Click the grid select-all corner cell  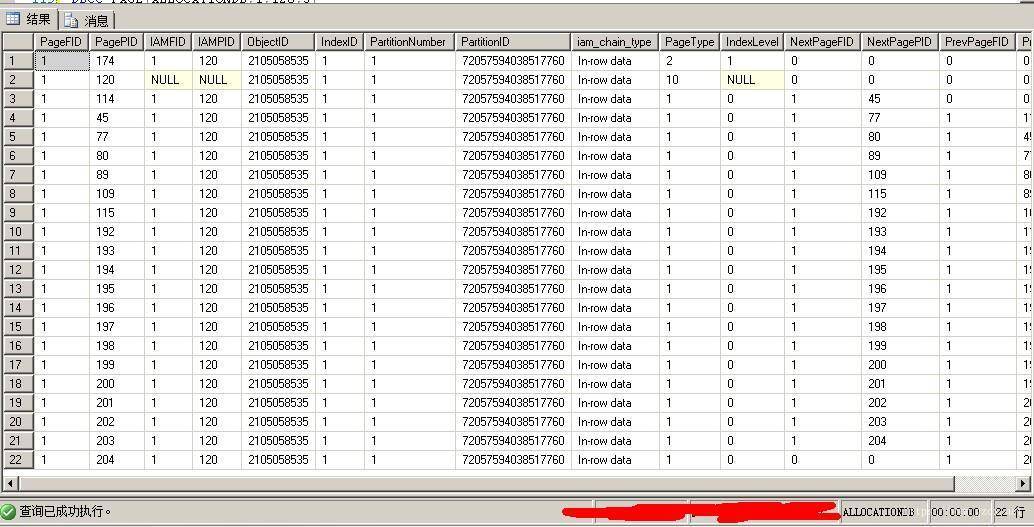coord(18,42)
